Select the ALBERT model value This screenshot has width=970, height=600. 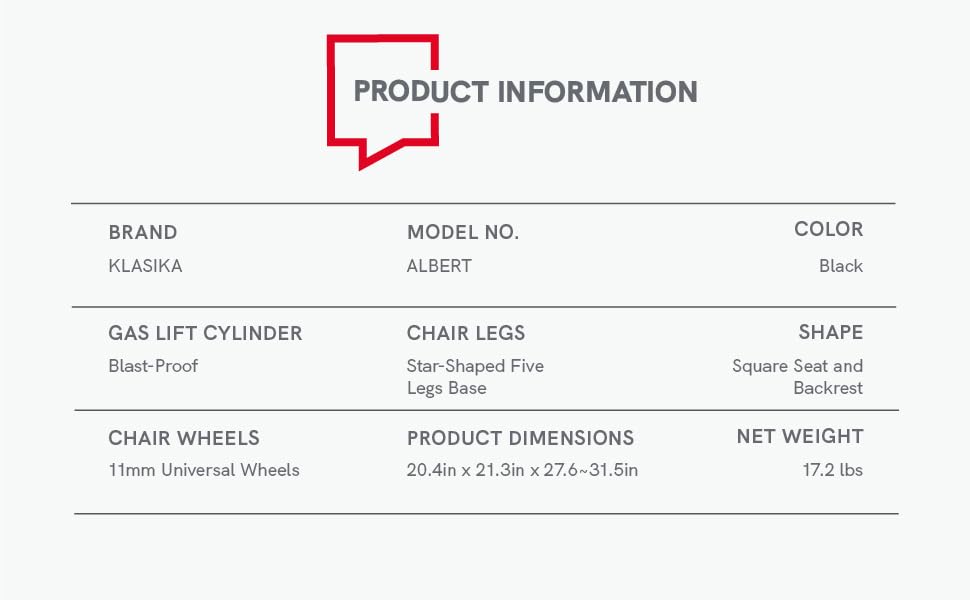pos(439,266)
